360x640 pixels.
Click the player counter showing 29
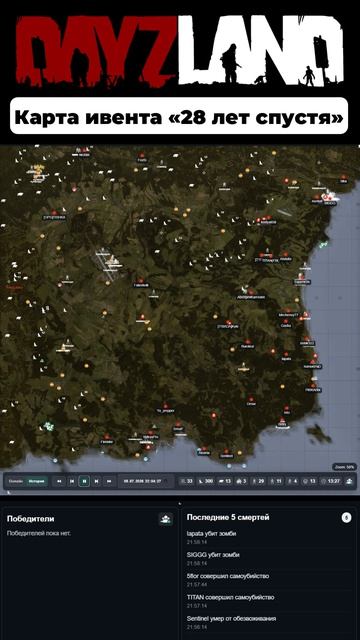pos(258,481)
